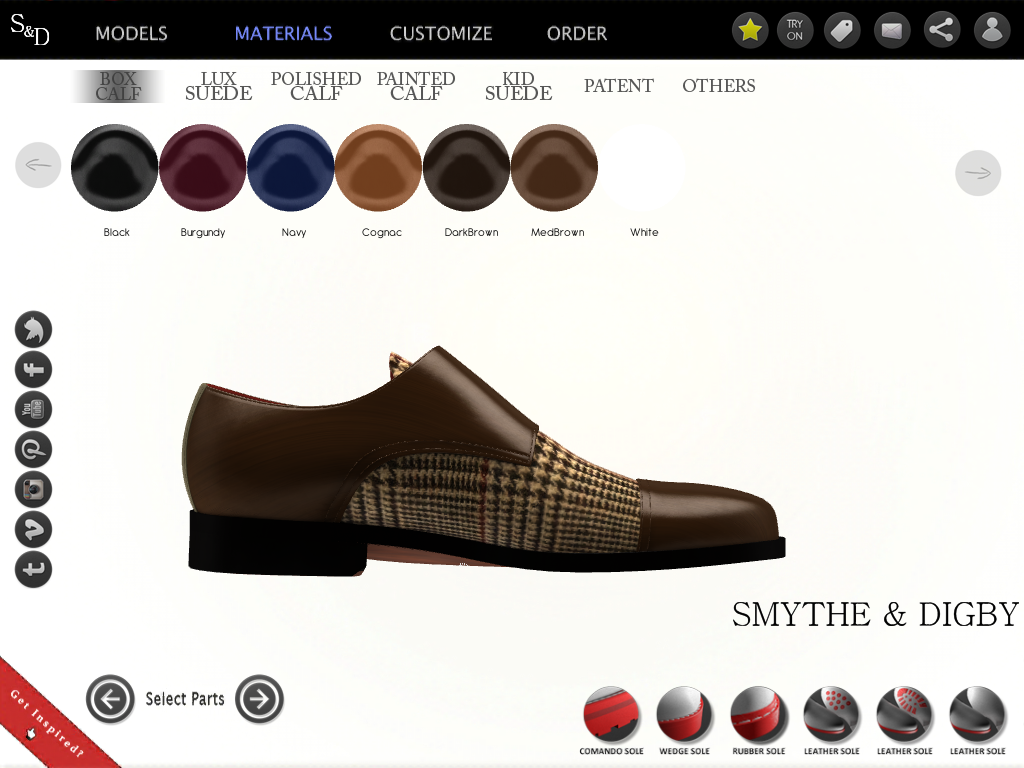Open the price tag icon
The image size is (1024, 768).
842,30
